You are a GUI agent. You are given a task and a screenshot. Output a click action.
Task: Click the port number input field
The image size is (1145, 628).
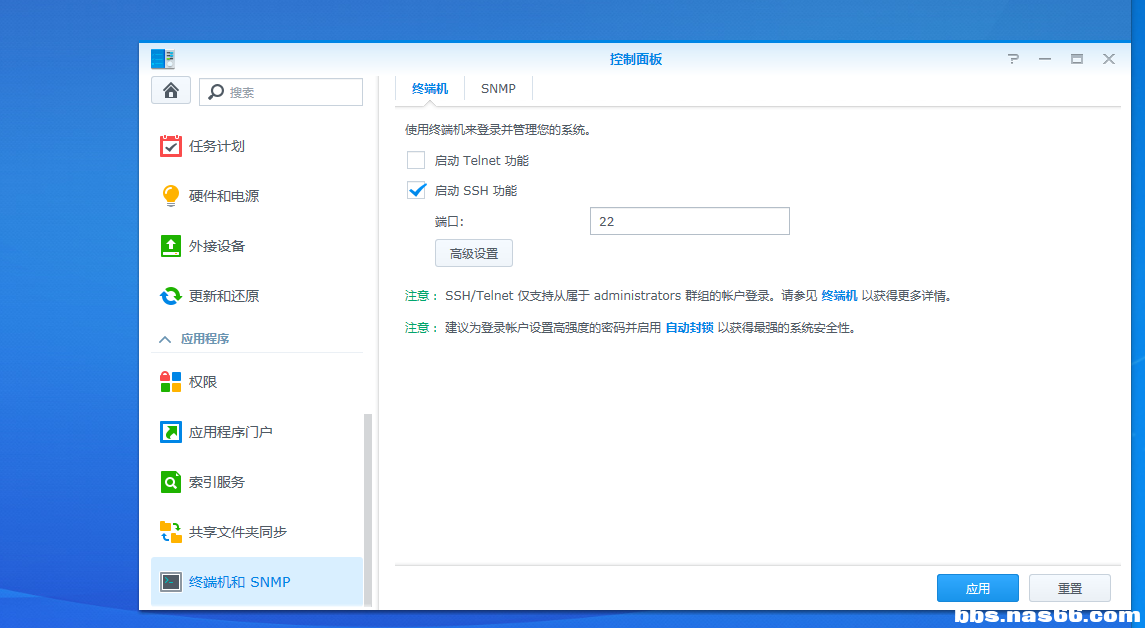(x=689, y=221)
